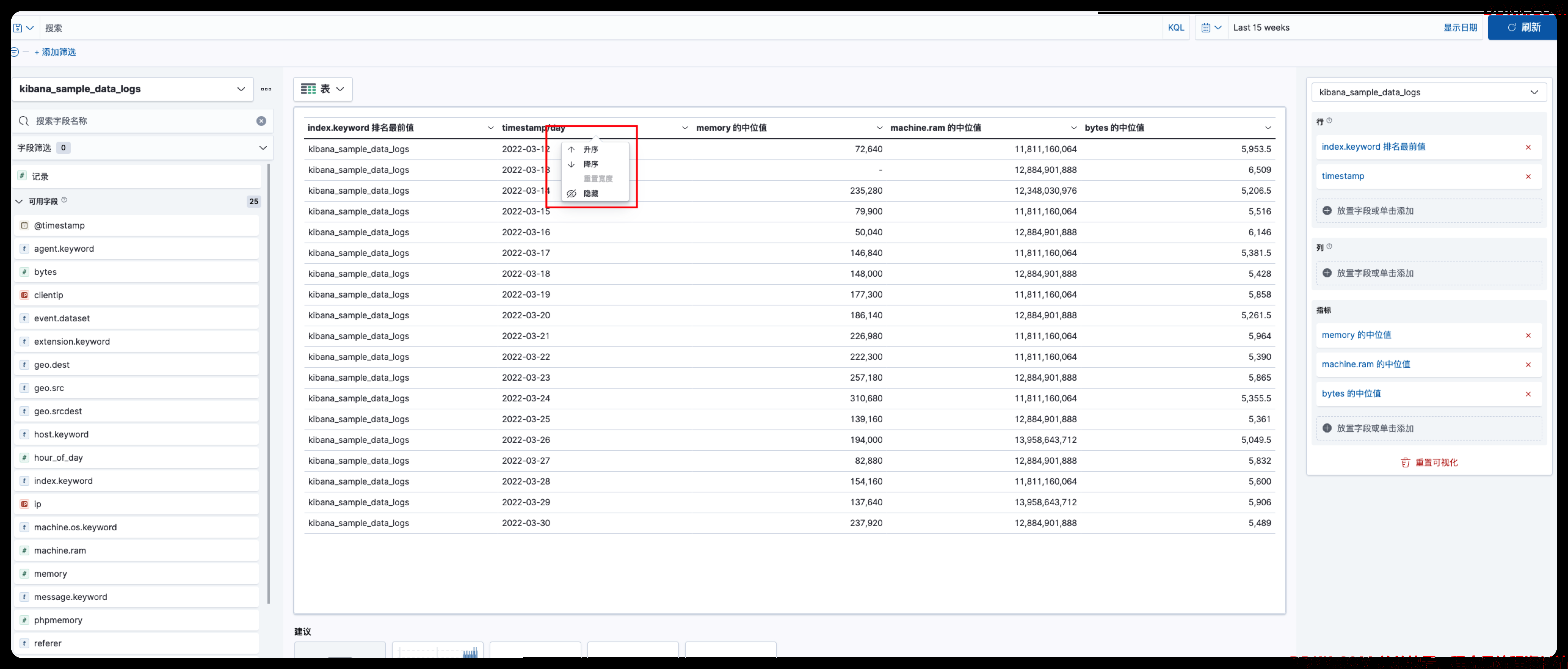Click the memory field number icon
Viewport: 1568px width, 669px height.
click(x=24, y=574)
